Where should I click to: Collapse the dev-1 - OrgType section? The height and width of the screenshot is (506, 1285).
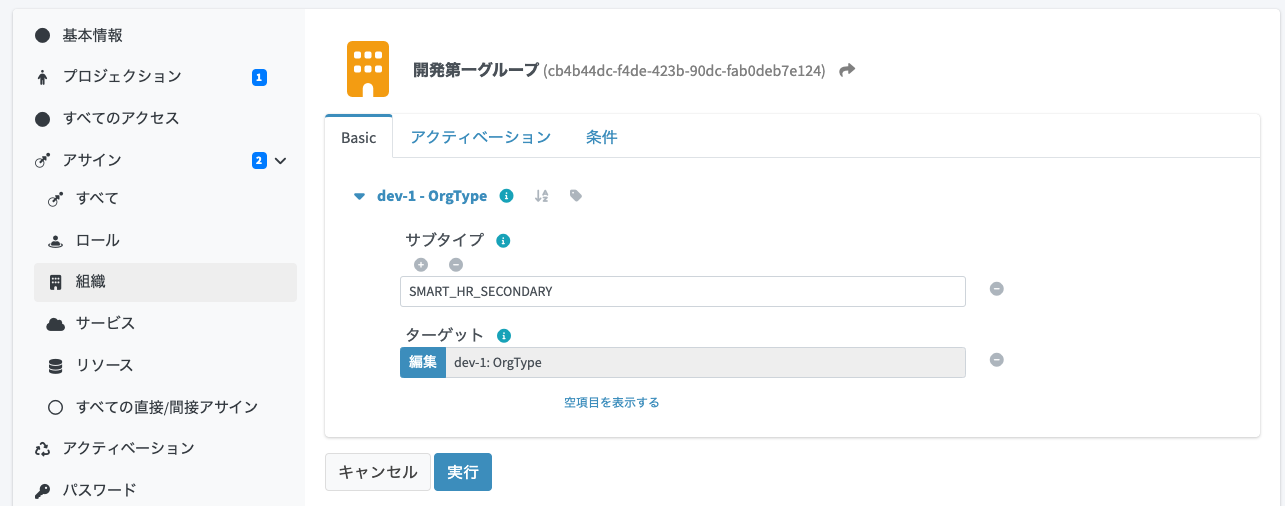click(x=360, y=196)
